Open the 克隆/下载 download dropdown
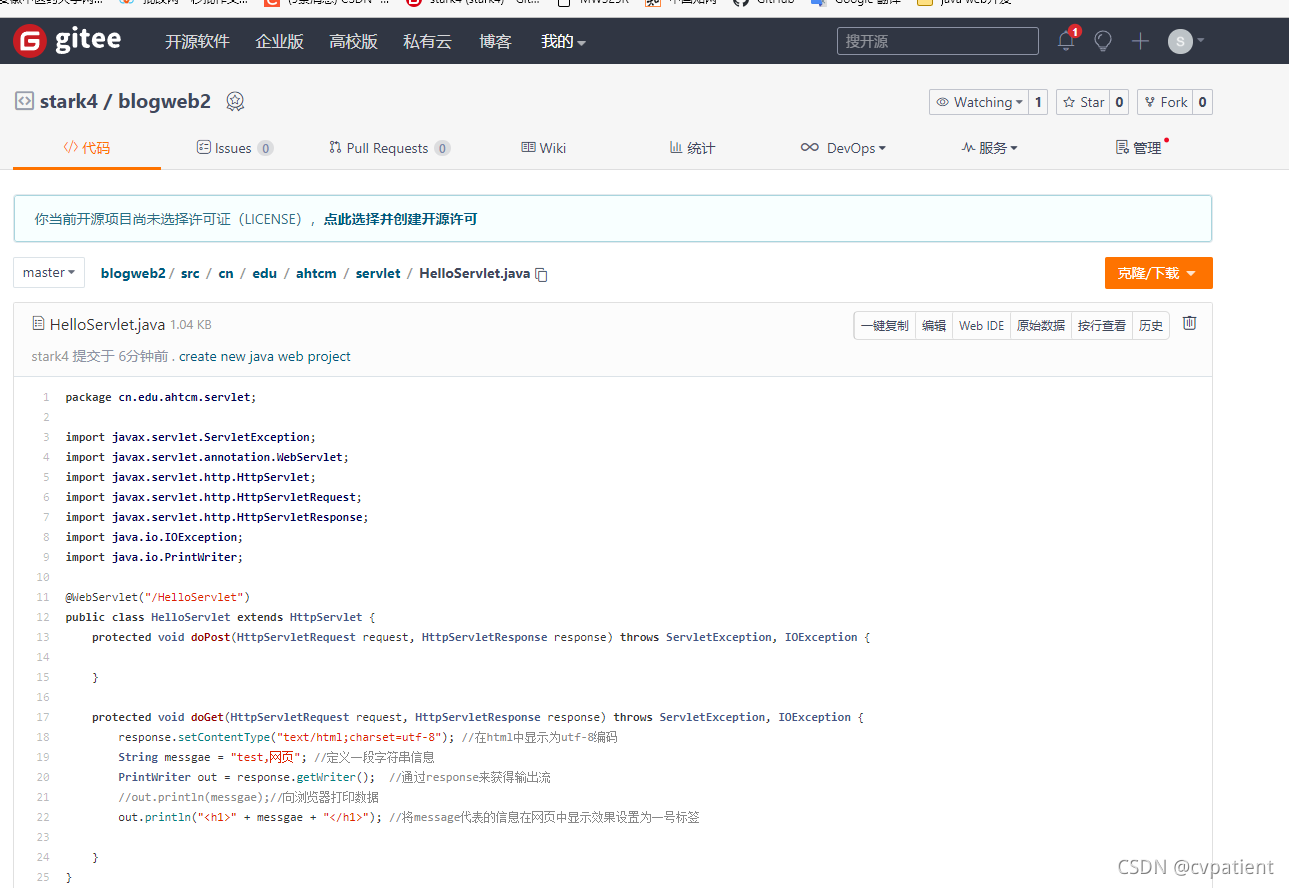This screenshot has height=888, width=1289. tap(1158, 272)
